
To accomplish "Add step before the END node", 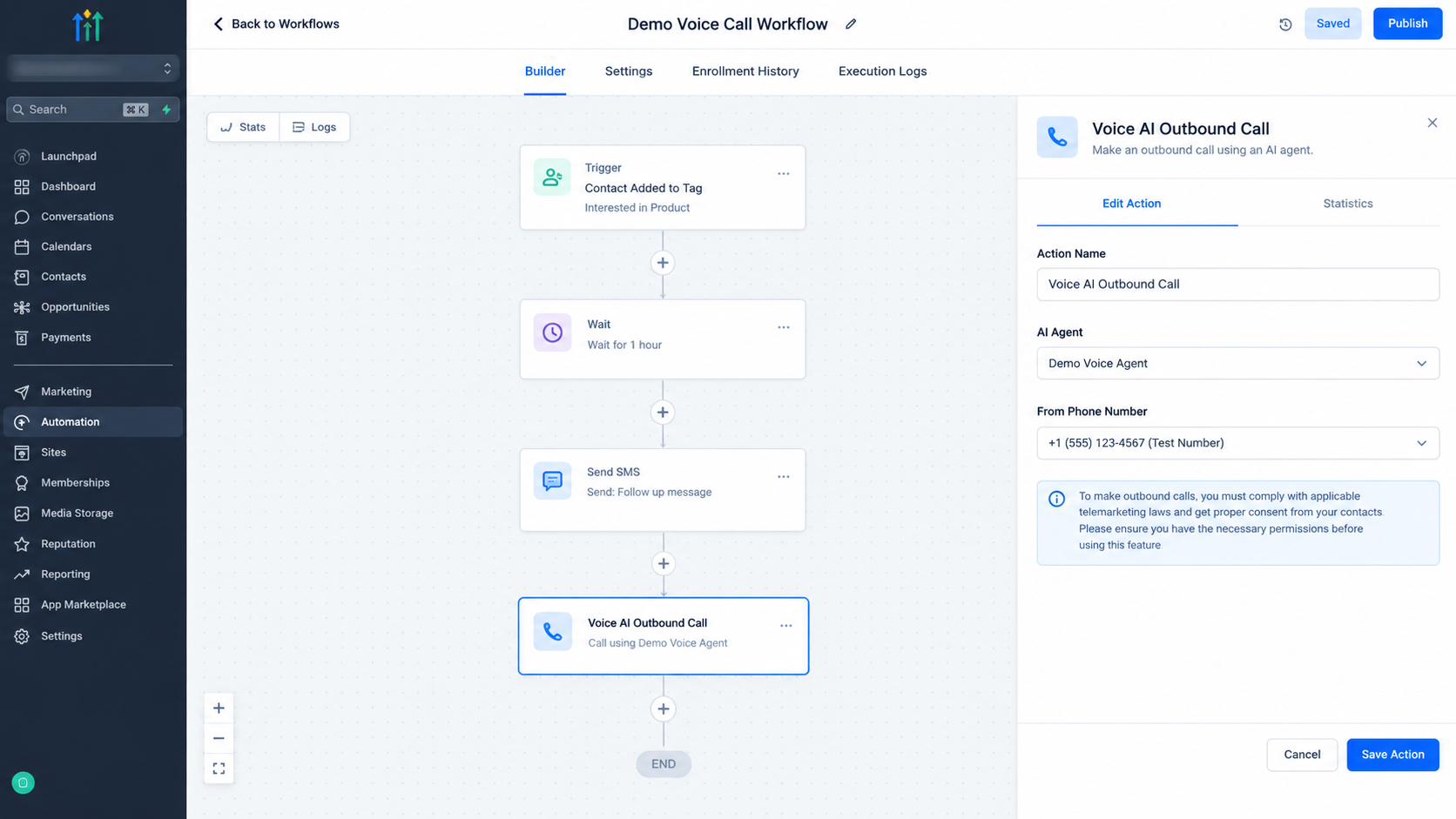I will tap(664, 709).
